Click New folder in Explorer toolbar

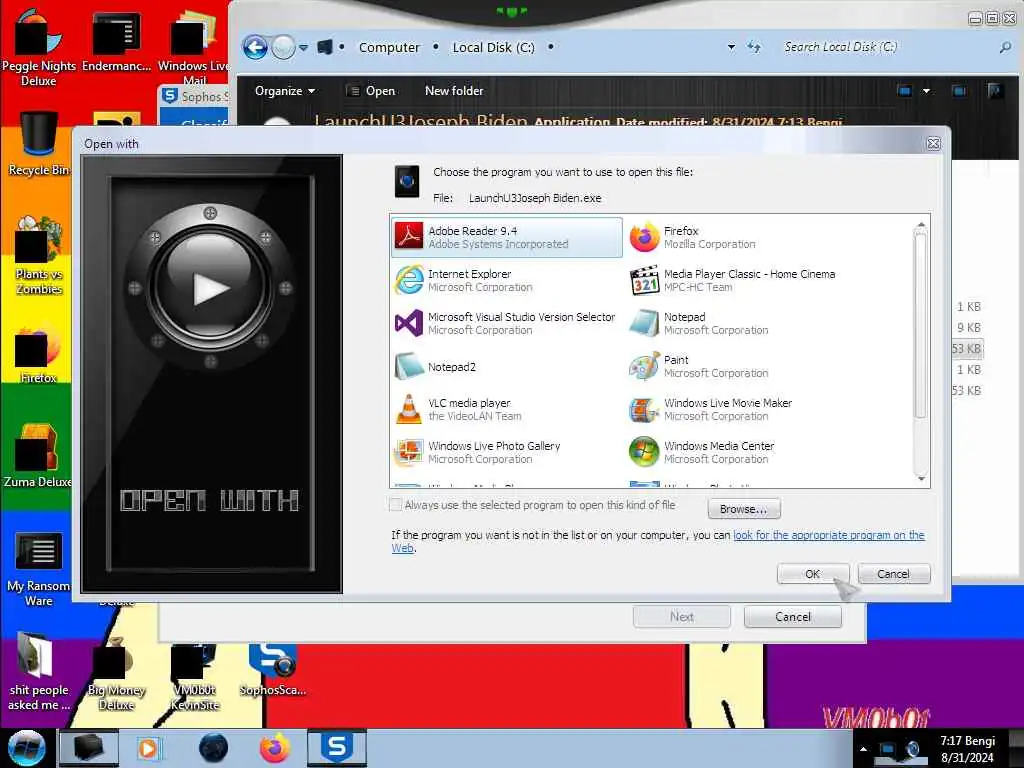tap(454, 91)
